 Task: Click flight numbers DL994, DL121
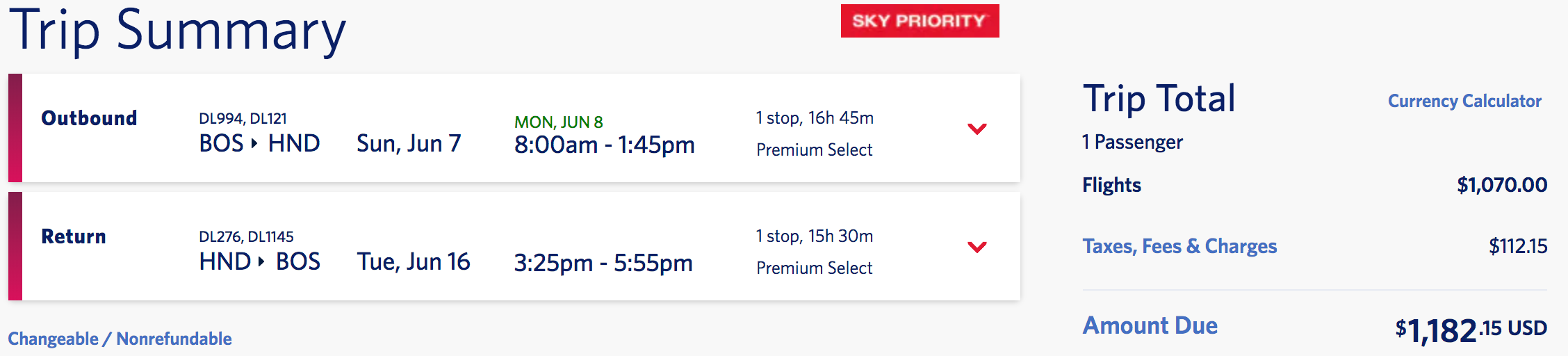click(x=243, y=119)
